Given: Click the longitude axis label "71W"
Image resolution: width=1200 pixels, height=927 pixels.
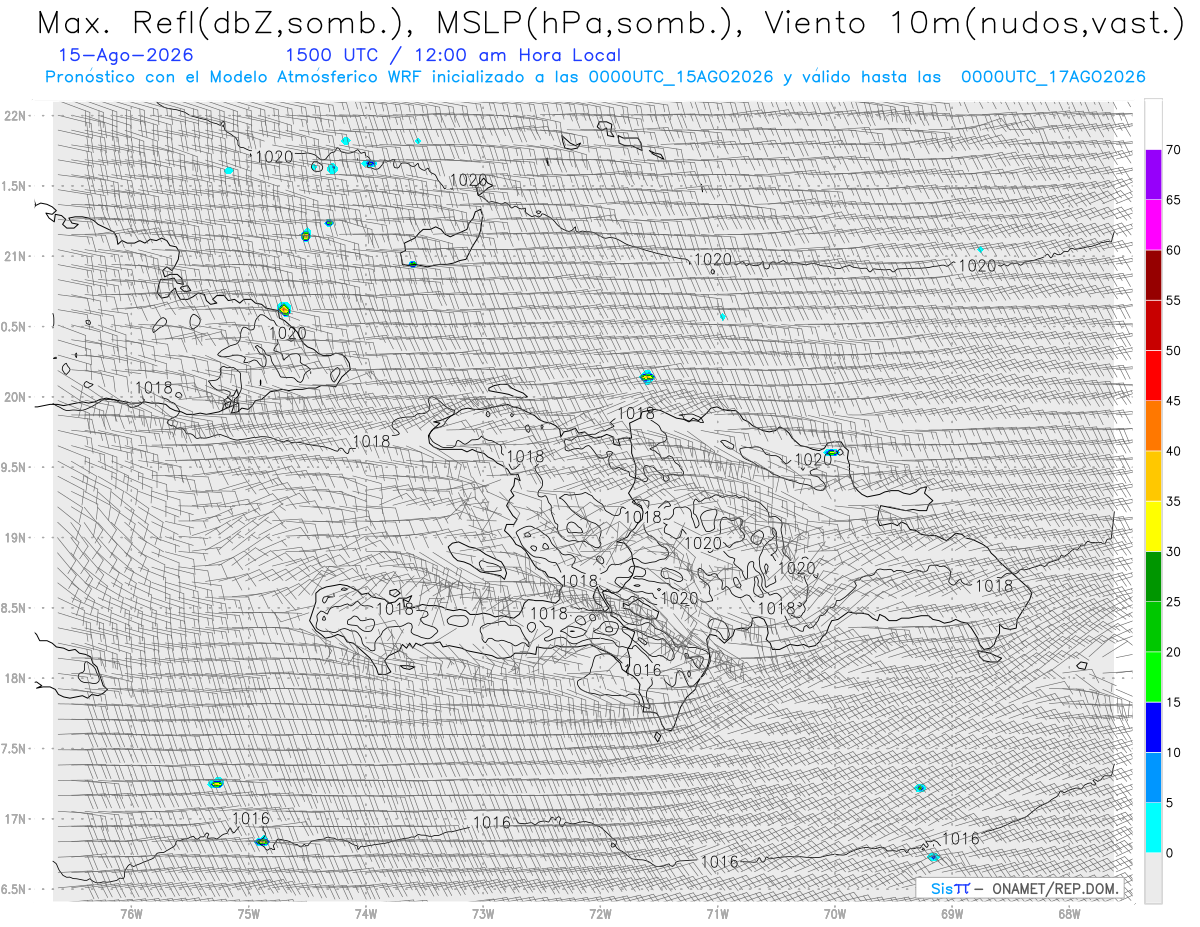Looking at the screenshot, I should coord(717,913).
